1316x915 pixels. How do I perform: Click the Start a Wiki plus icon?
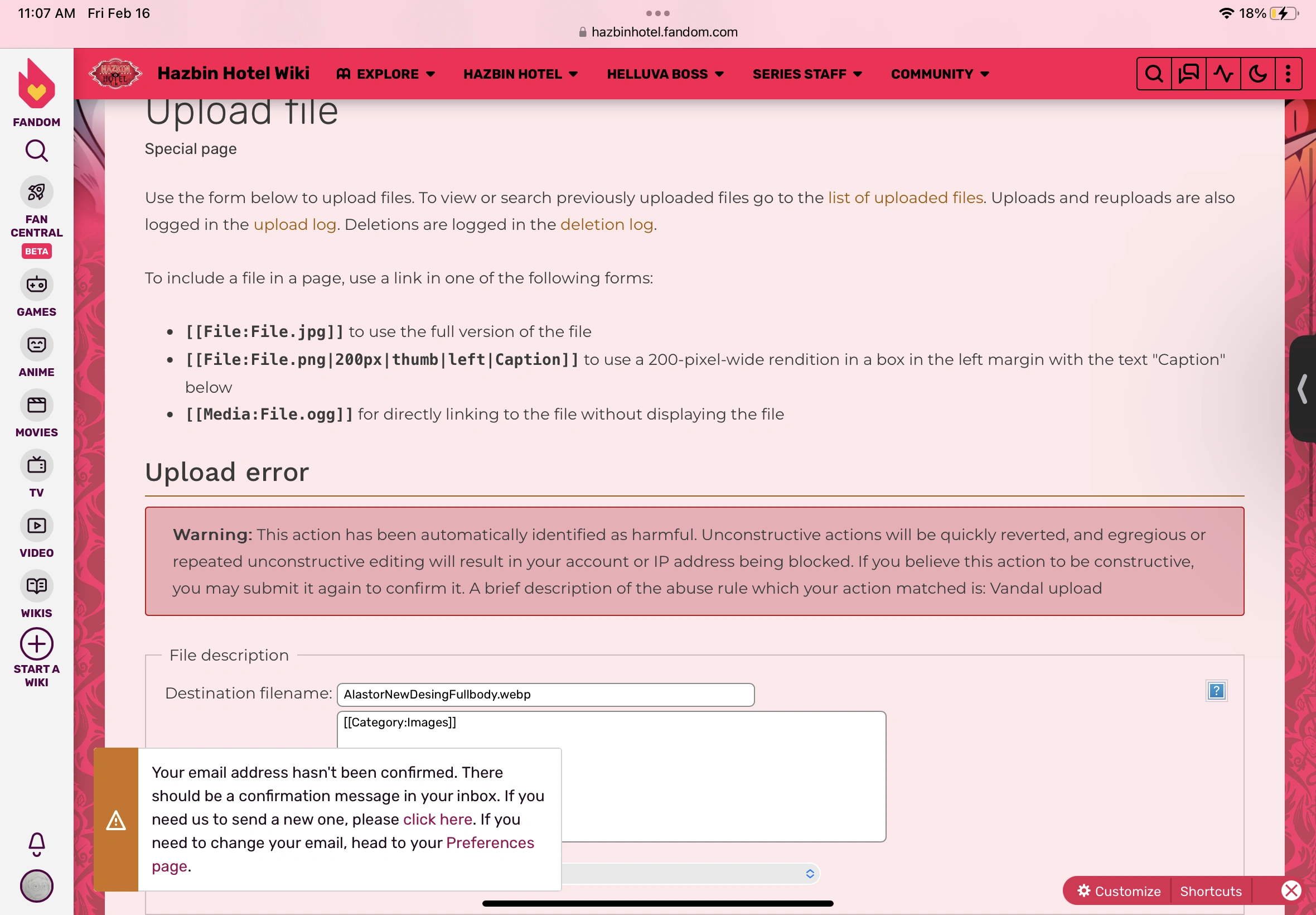[x=37, y=644]
